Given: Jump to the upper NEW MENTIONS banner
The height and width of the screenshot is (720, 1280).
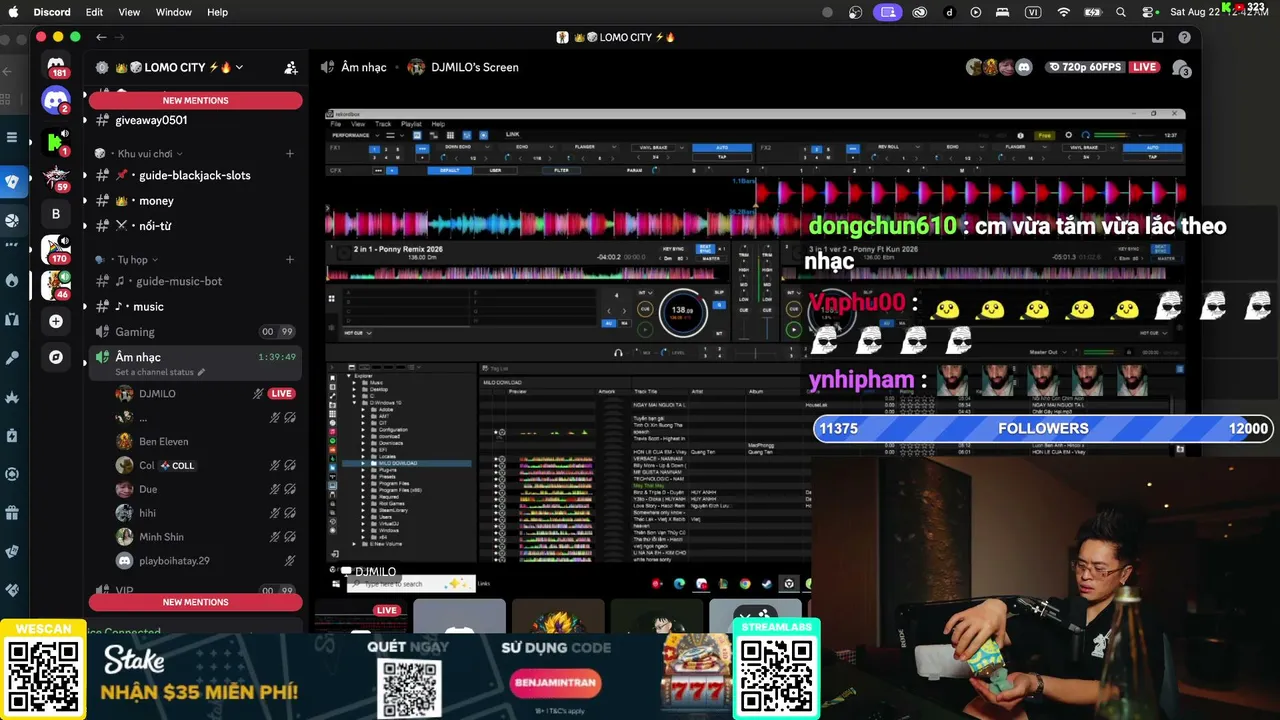Looking at the screenshot, I should point(195,101).
